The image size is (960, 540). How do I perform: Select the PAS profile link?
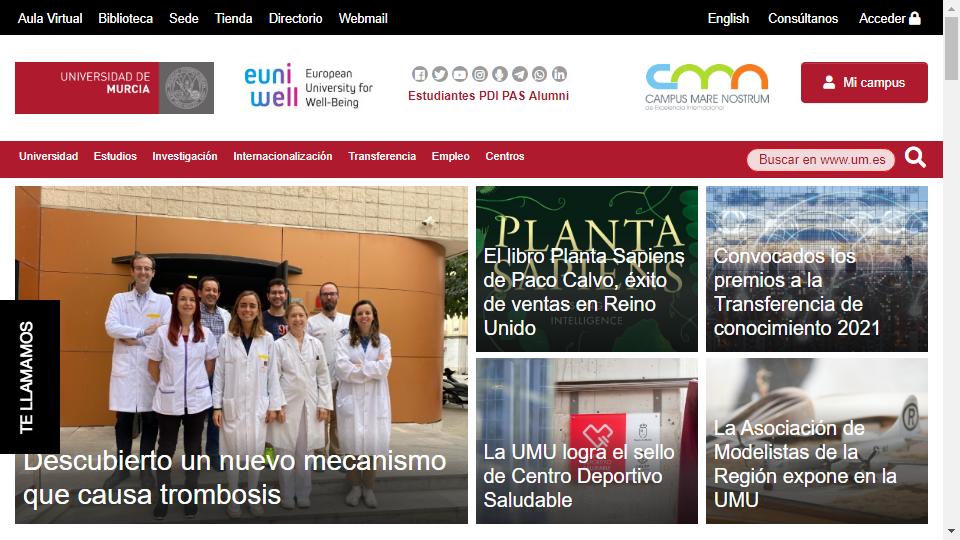click(x=514, y=96)
